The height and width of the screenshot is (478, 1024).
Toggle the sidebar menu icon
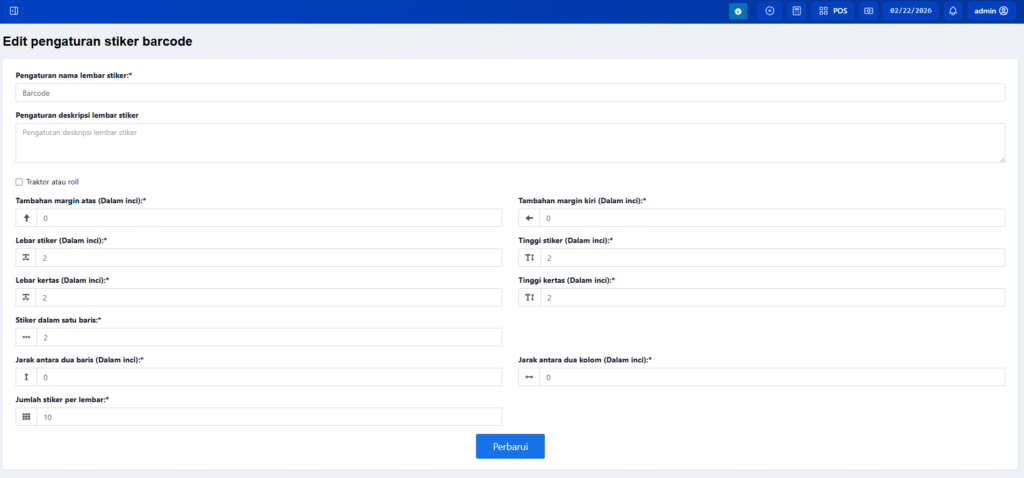[x=13, y=11]
